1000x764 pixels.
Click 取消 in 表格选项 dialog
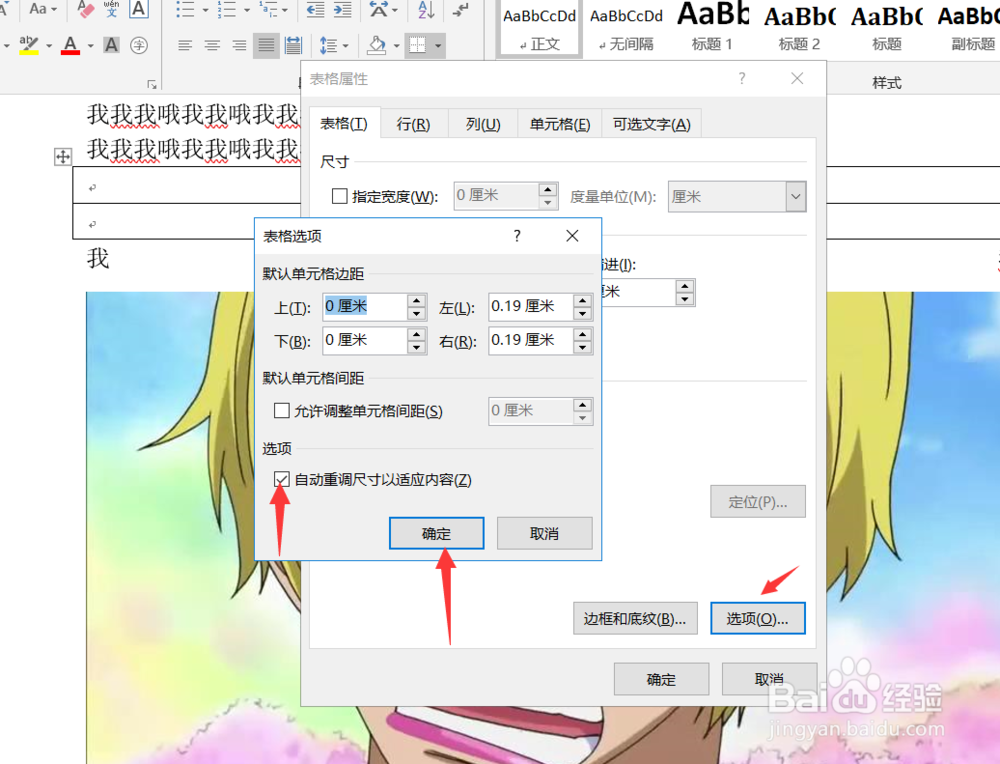coord(544,533)
